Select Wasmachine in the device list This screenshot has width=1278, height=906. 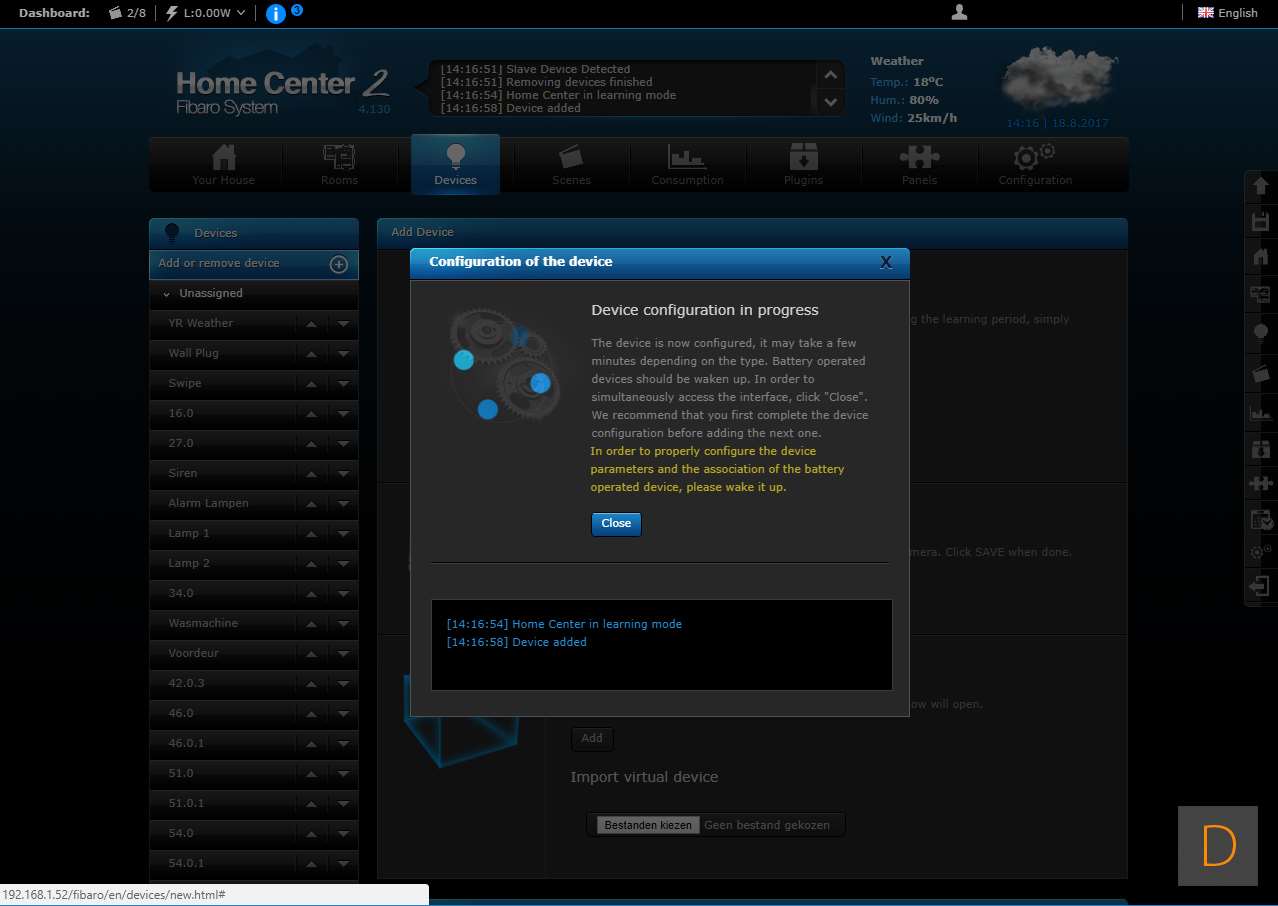[203, 623]
